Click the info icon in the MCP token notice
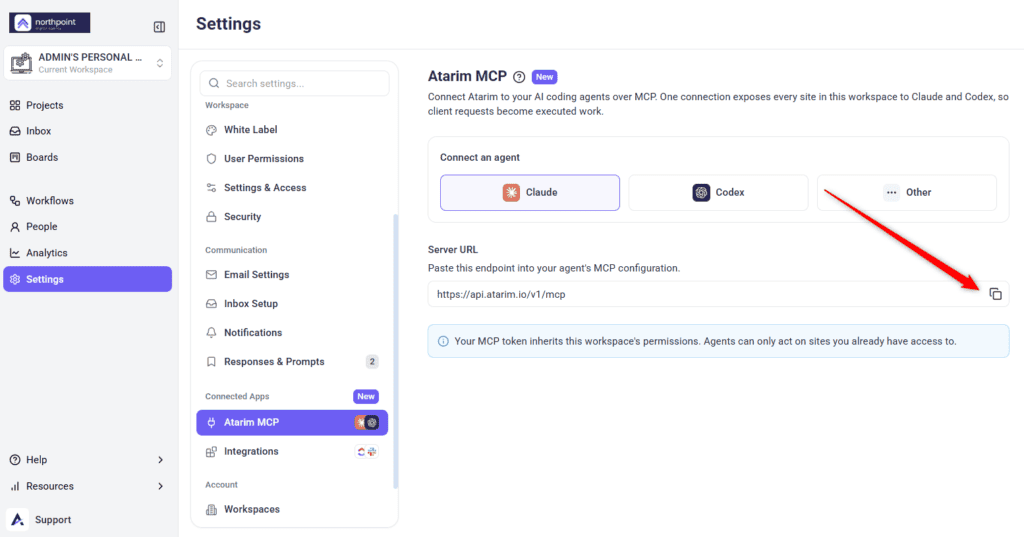The width and height of the screenshot is (1024, 537). [443, 341]
